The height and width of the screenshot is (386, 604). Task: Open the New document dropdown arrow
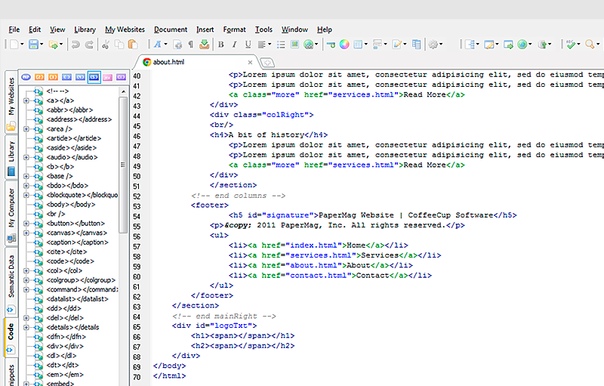22,44
